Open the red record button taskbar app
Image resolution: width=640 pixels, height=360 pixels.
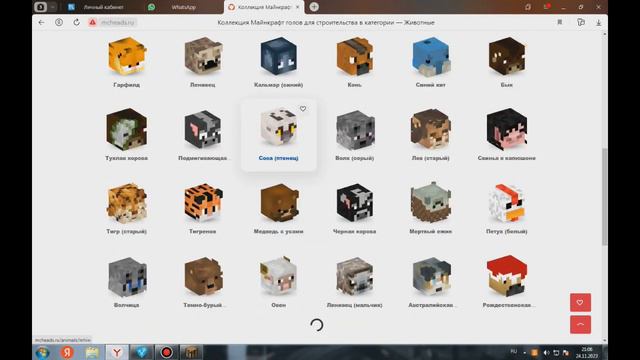tap(166, 352)
